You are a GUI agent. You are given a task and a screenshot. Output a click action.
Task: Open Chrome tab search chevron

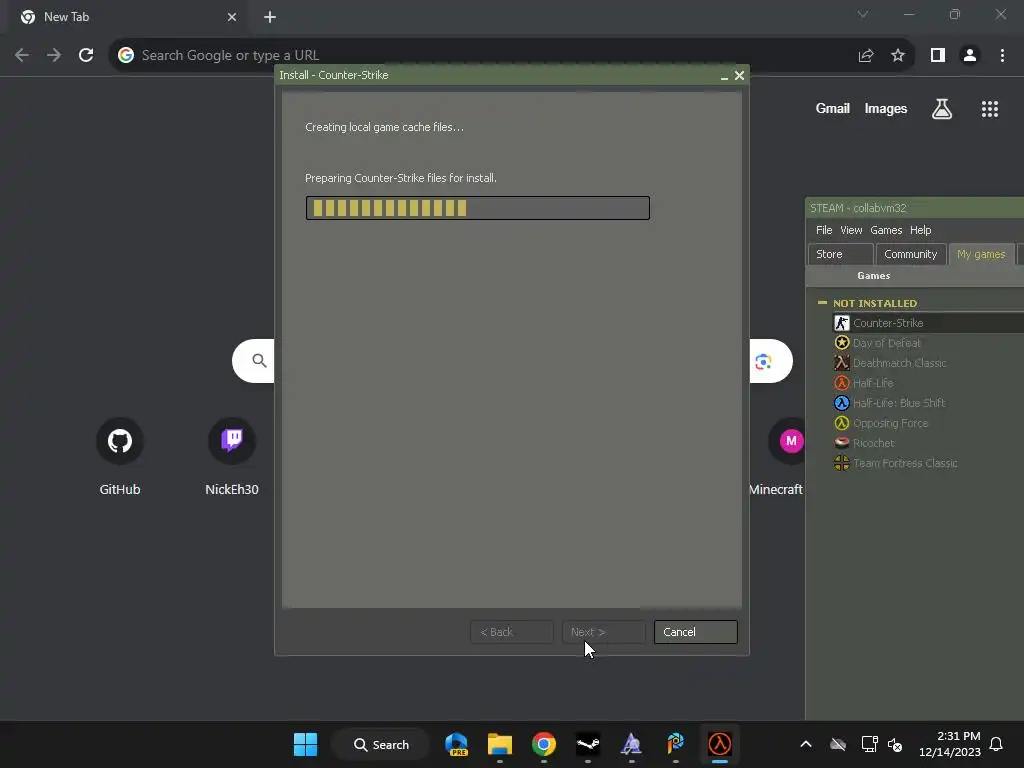pyautogui.click(x=863, y=14)
